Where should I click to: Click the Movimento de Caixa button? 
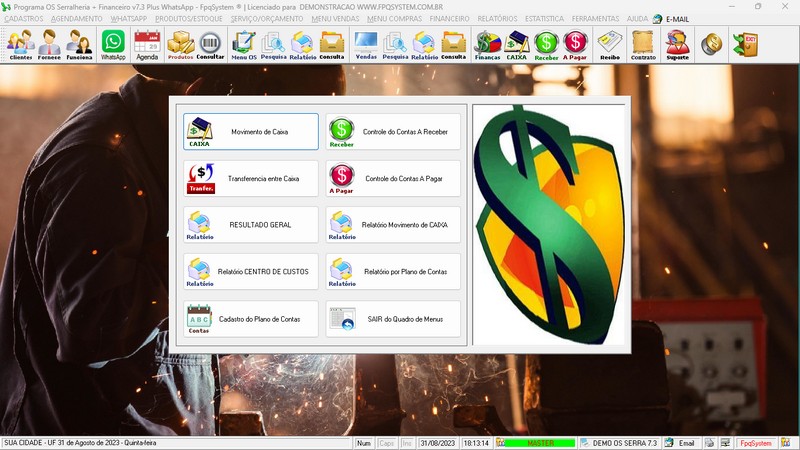click(x=251, y=131)
